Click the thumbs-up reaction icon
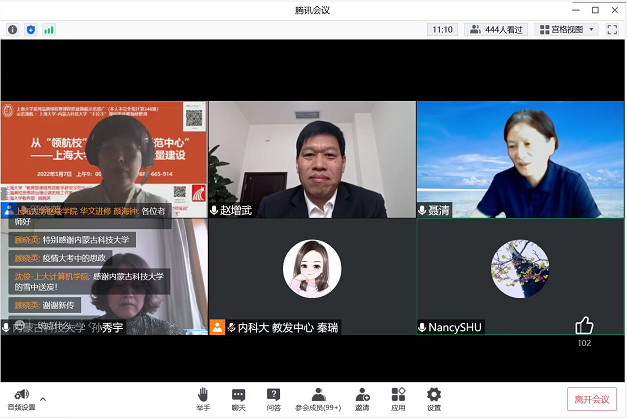The image size is (627, 418). 584,325
